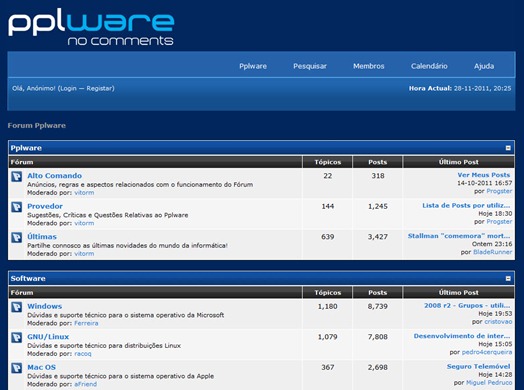524x390 pixels.
Task: Click the Windows forum status icon
Action: (x=17, y=307)
